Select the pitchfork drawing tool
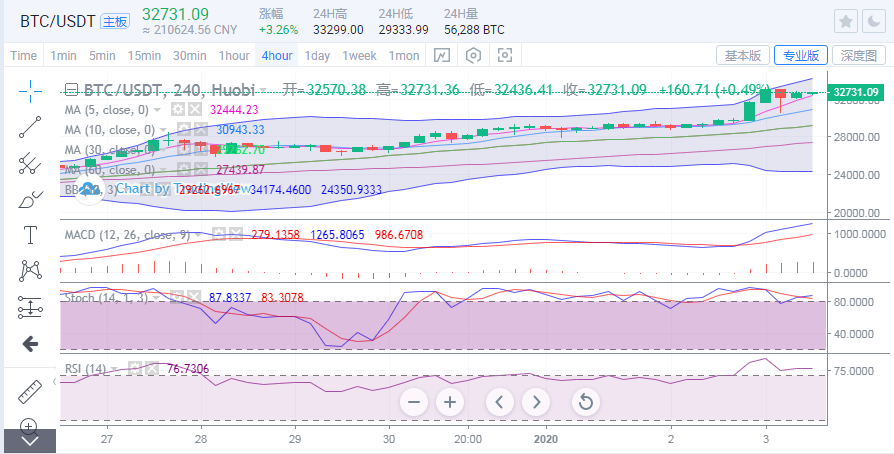 pos(30,163)
